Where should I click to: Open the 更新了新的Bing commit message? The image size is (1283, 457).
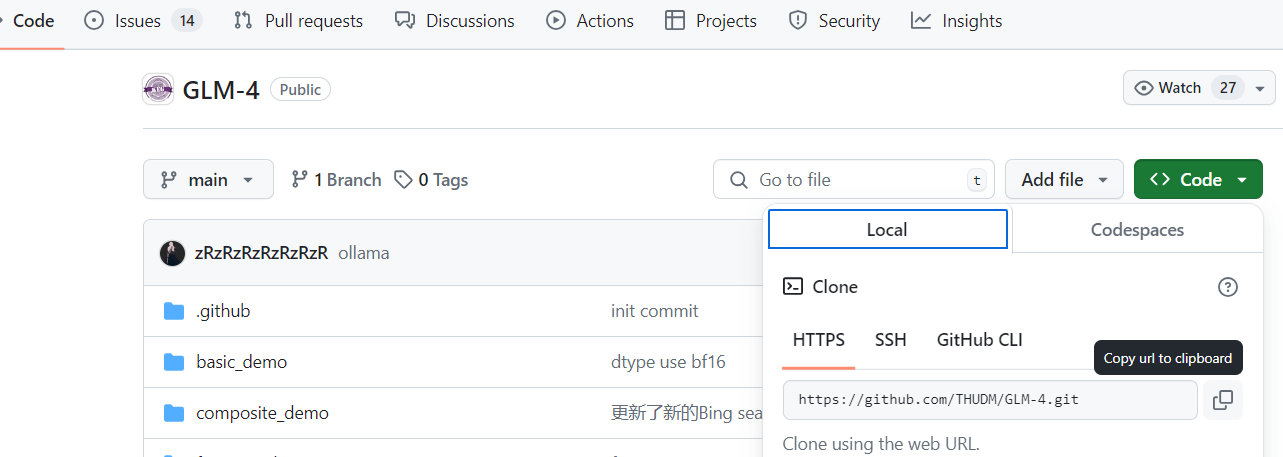point(686,413)
